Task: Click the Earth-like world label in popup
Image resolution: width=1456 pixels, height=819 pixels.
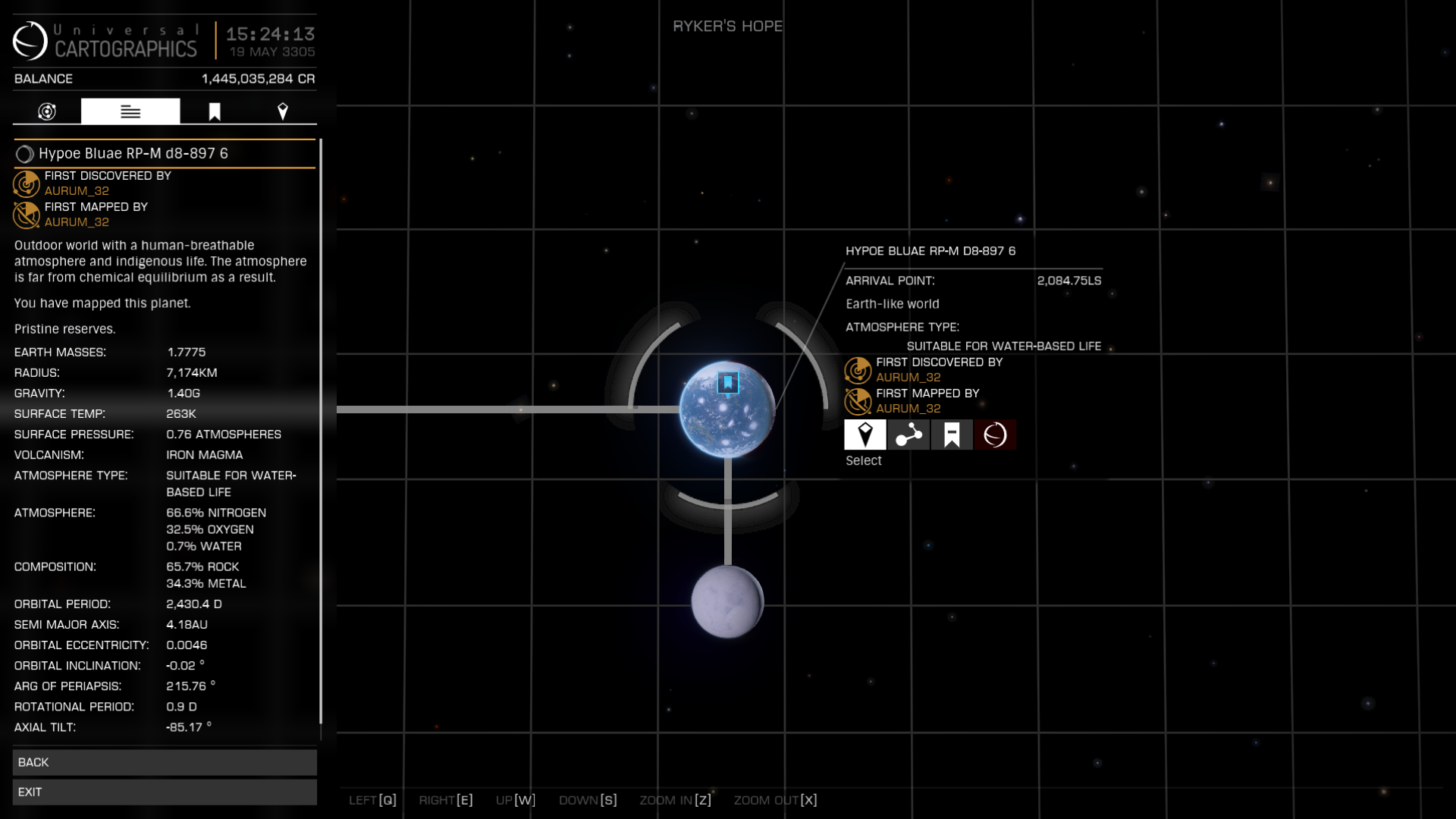Action: [893, 303]
